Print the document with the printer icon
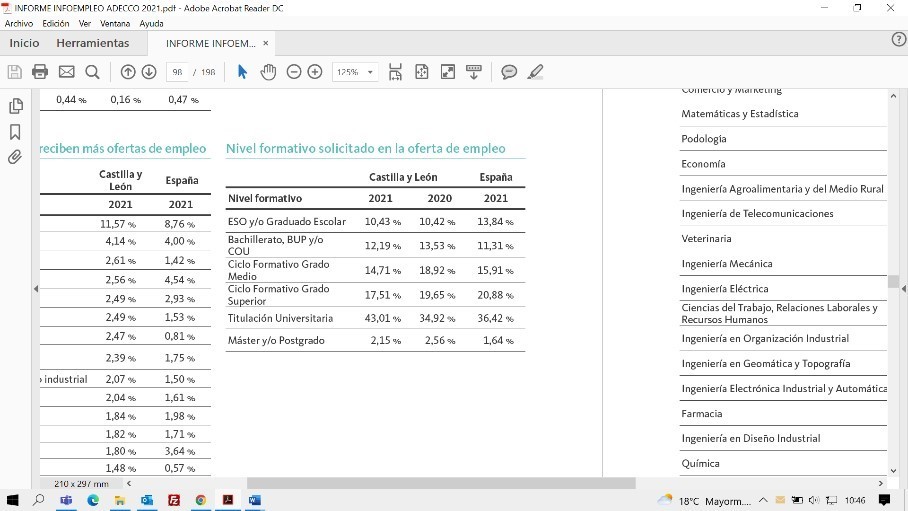Viewport: 908px width, 511px height. point(40,72)
